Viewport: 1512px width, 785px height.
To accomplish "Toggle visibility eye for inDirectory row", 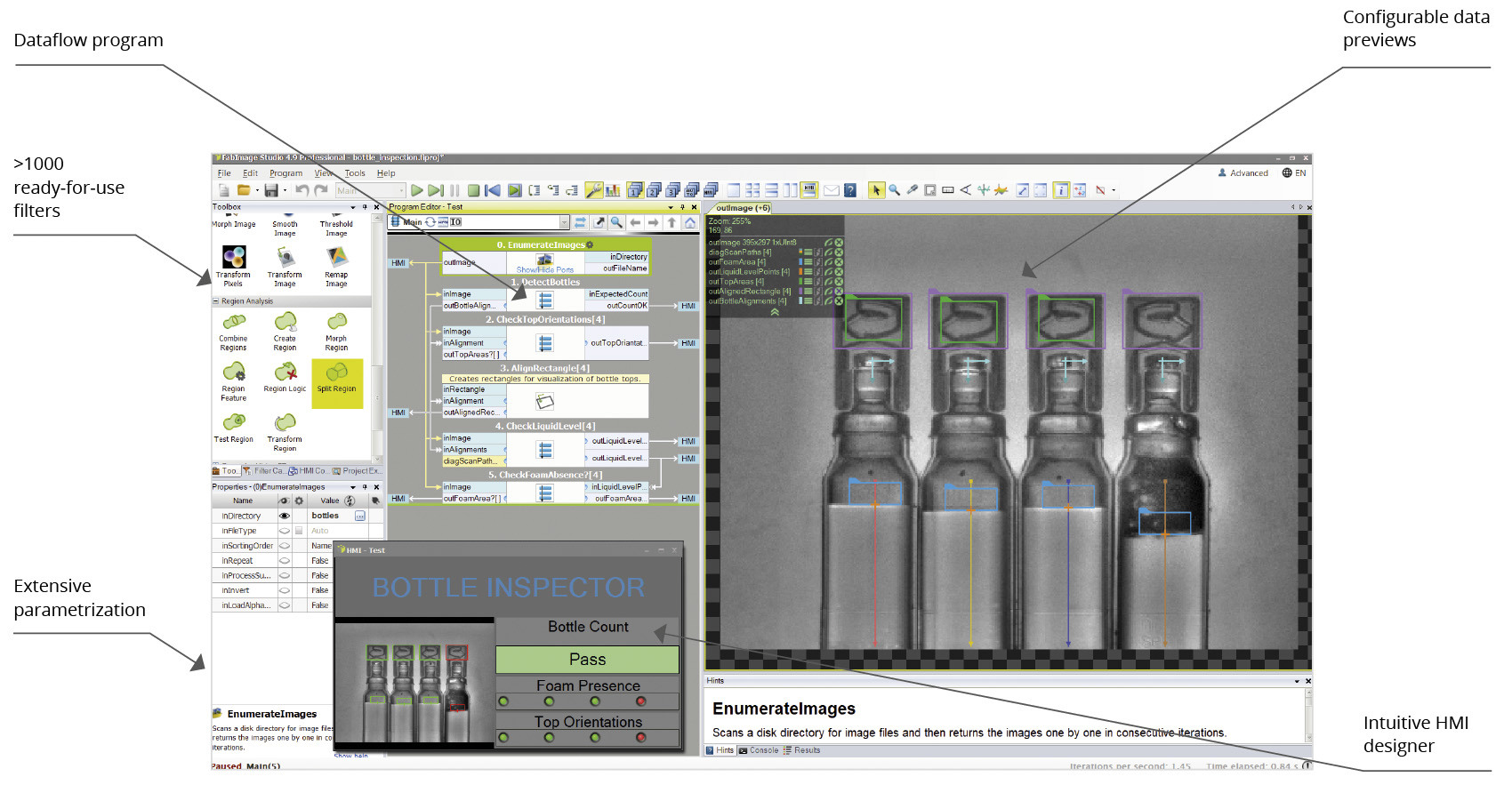I will pos(285,516).
